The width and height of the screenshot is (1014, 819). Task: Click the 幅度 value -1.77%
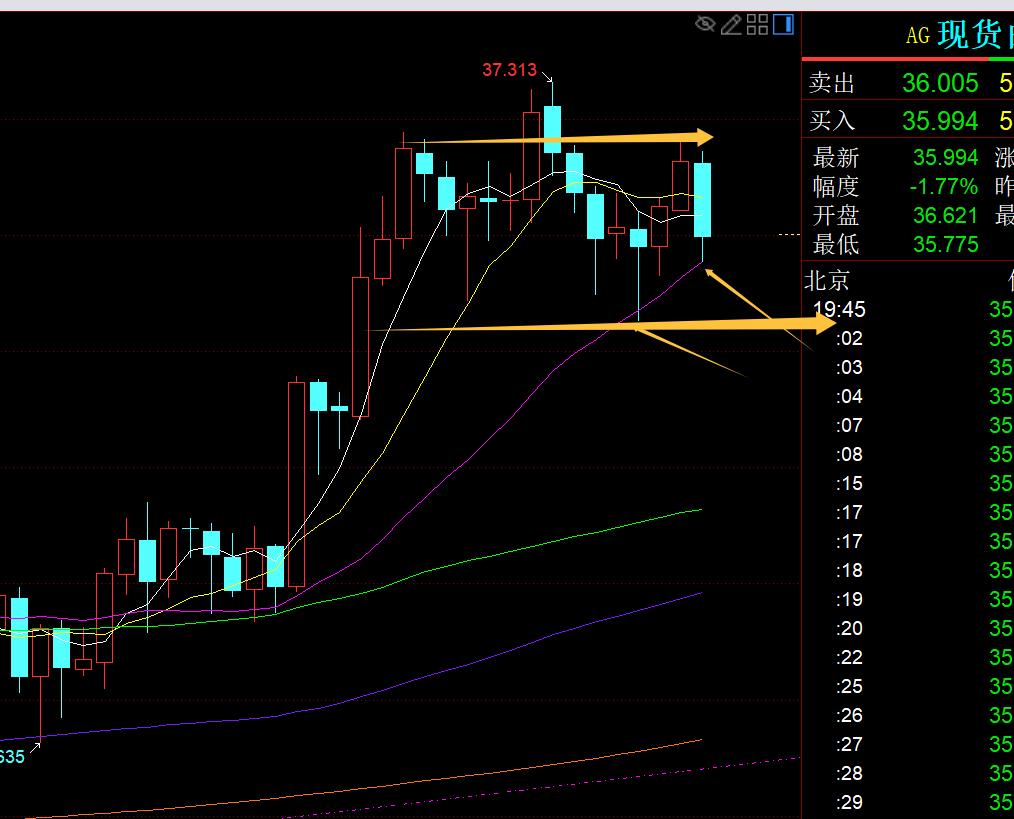point(945,186)
